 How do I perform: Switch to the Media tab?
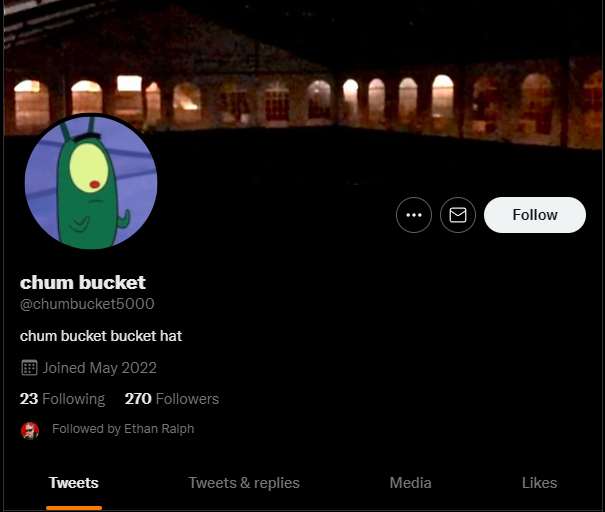[411, 483]
